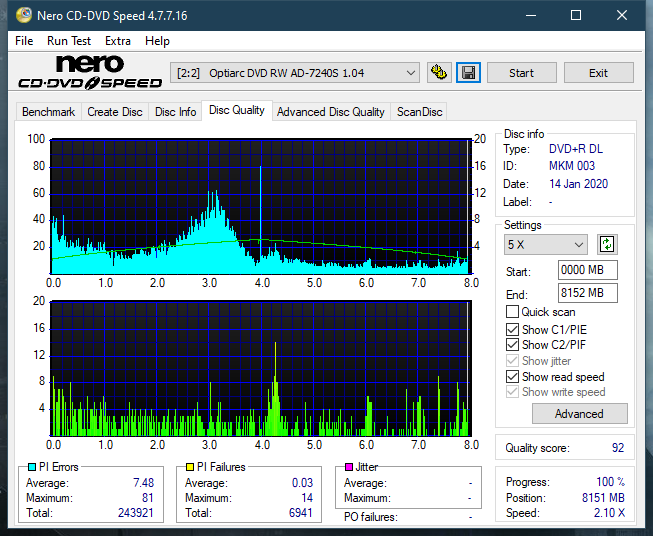Image resolution: width=653 pixels, height=536 pixels.
Task: Open the drive options icon next to drive selector
Action: (x=439, y=73)
